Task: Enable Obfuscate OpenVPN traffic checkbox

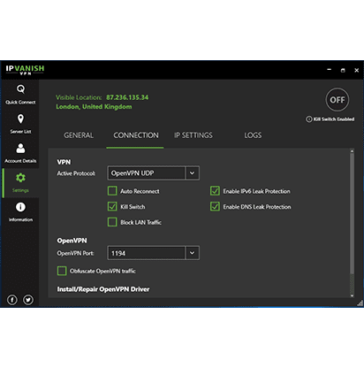Action: pyautogui.click(x=62, y=271)
